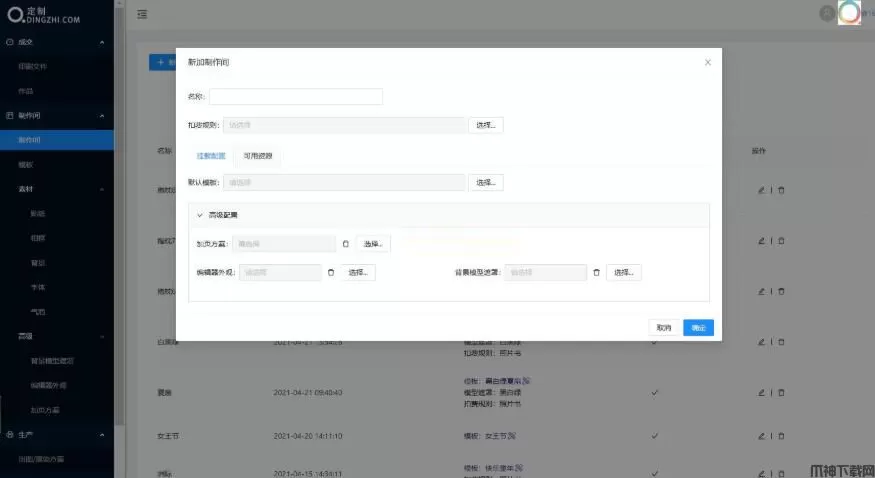Collapse the 生产 sidebar group
This screenshot has height=478, width=875.
[x=102, y=435]
